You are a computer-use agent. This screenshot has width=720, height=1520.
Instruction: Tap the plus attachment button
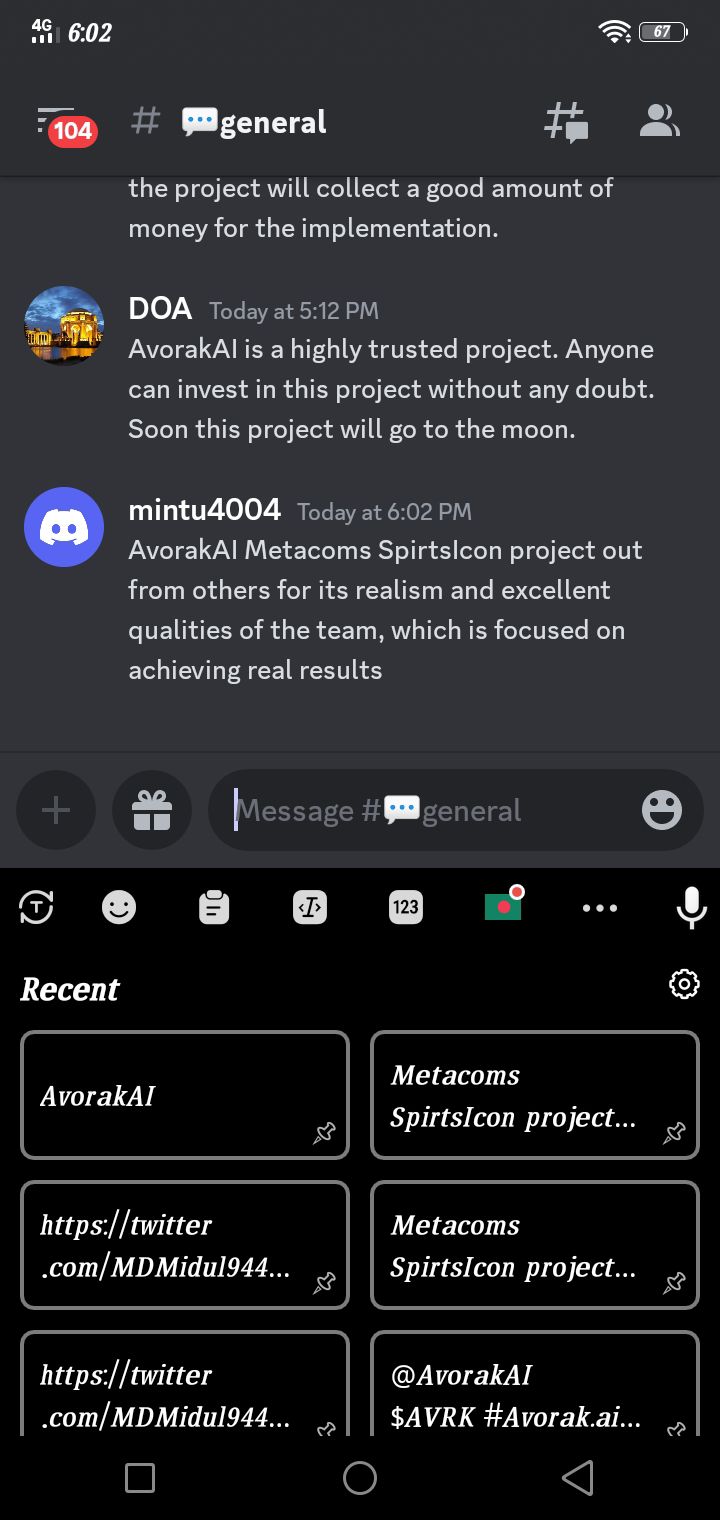[x=56, y=810]
